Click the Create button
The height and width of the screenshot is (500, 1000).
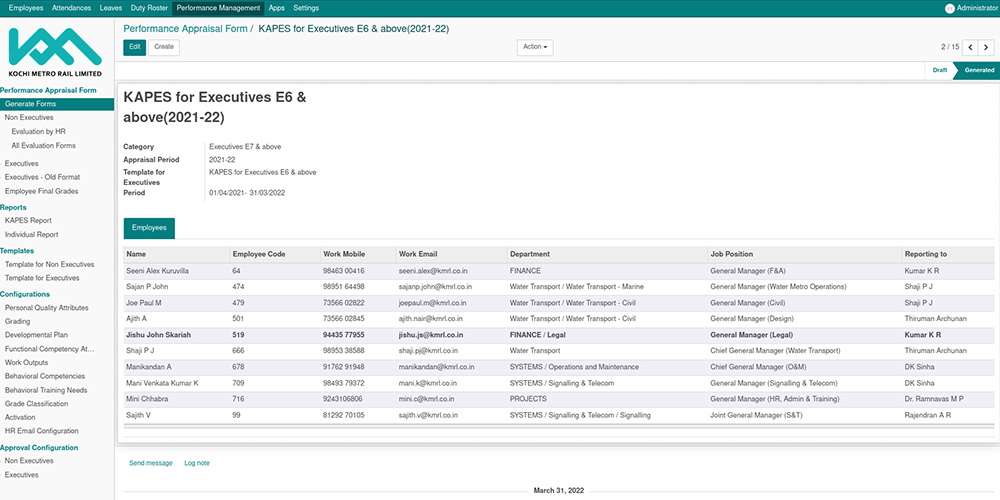click(164, 47)
